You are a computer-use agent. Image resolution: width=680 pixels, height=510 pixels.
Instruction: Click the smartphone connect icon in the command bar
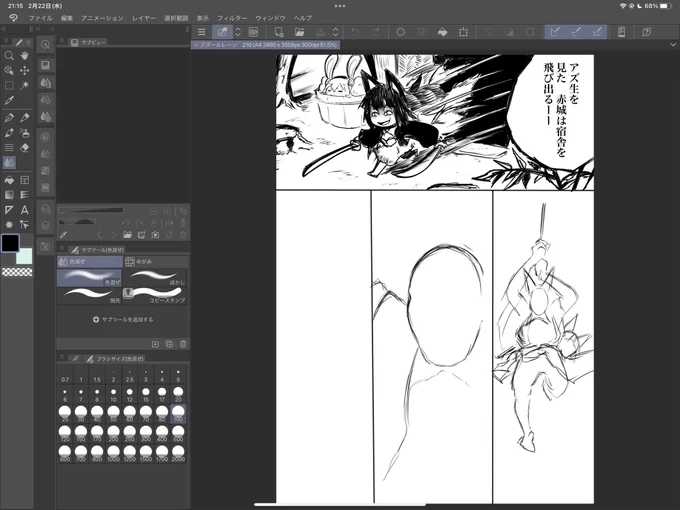621,32
